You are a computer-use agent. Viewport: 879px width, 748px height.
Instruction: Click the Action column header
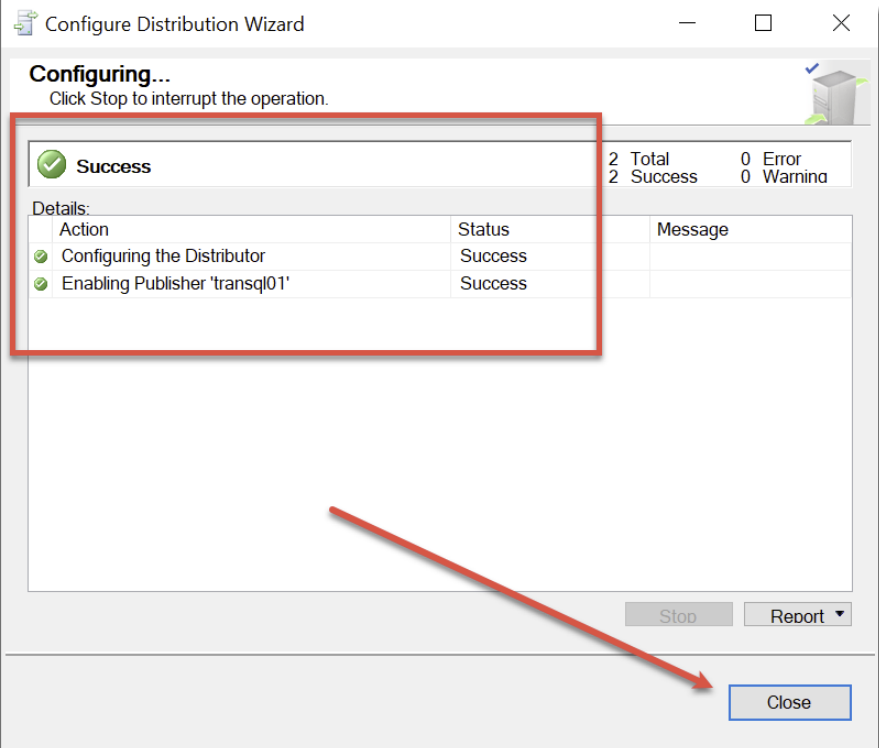coord(252,229)
